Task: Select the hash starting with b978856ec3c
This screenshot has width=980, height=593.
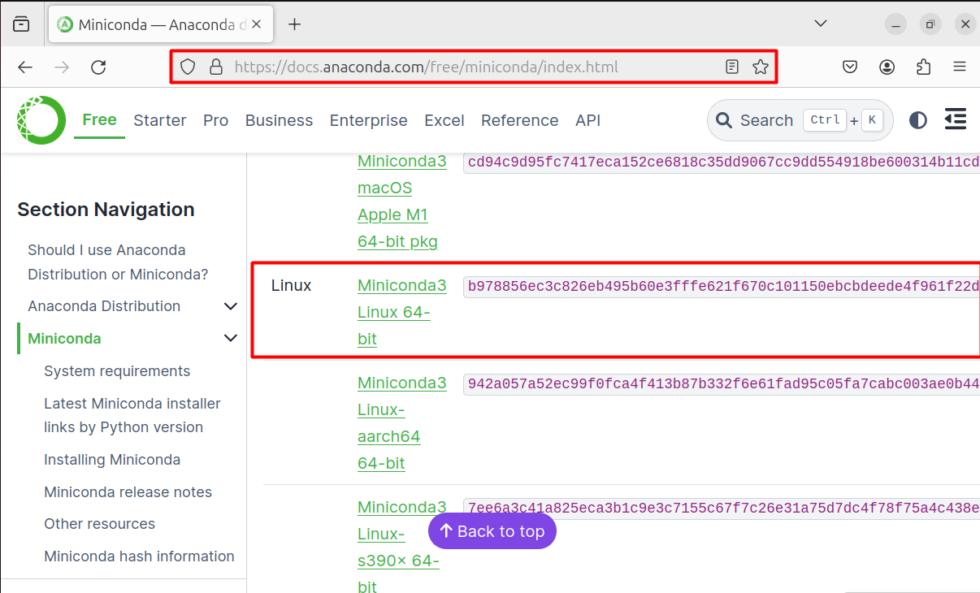Action: tap(722, 286)
